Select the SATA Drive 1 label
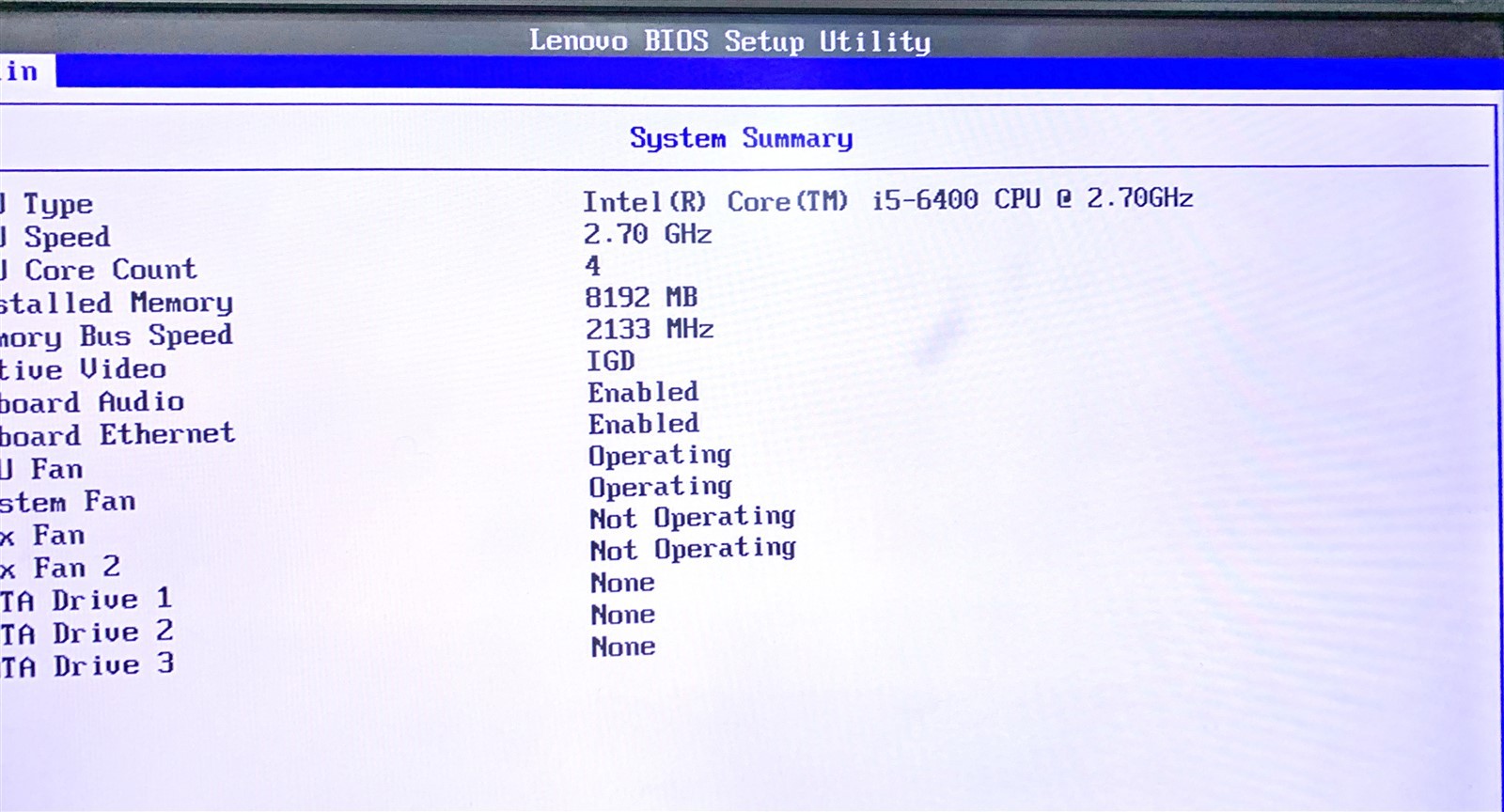Image resolution: width=1504 pixels, height=812 pixels. point(86,600)
